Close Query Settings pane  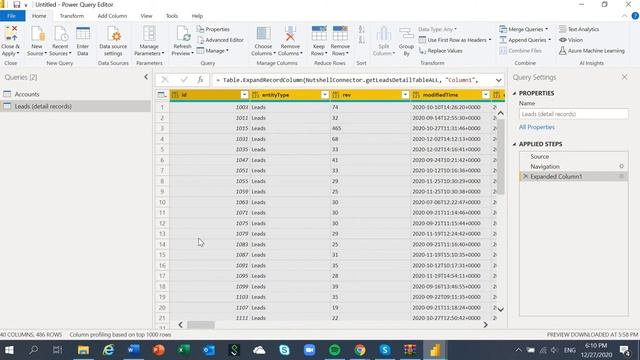point(624,77)
